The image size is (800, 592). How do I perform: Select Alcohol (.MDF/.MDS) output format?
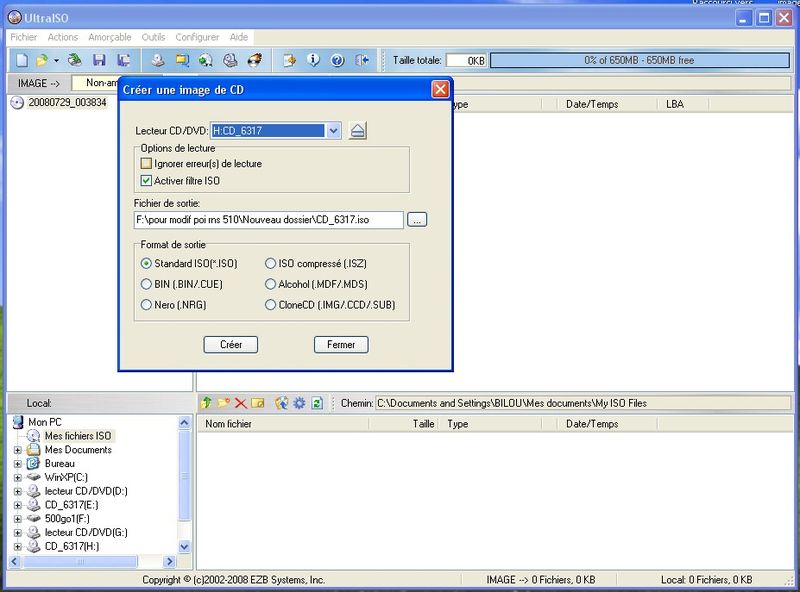click(270, 284)
